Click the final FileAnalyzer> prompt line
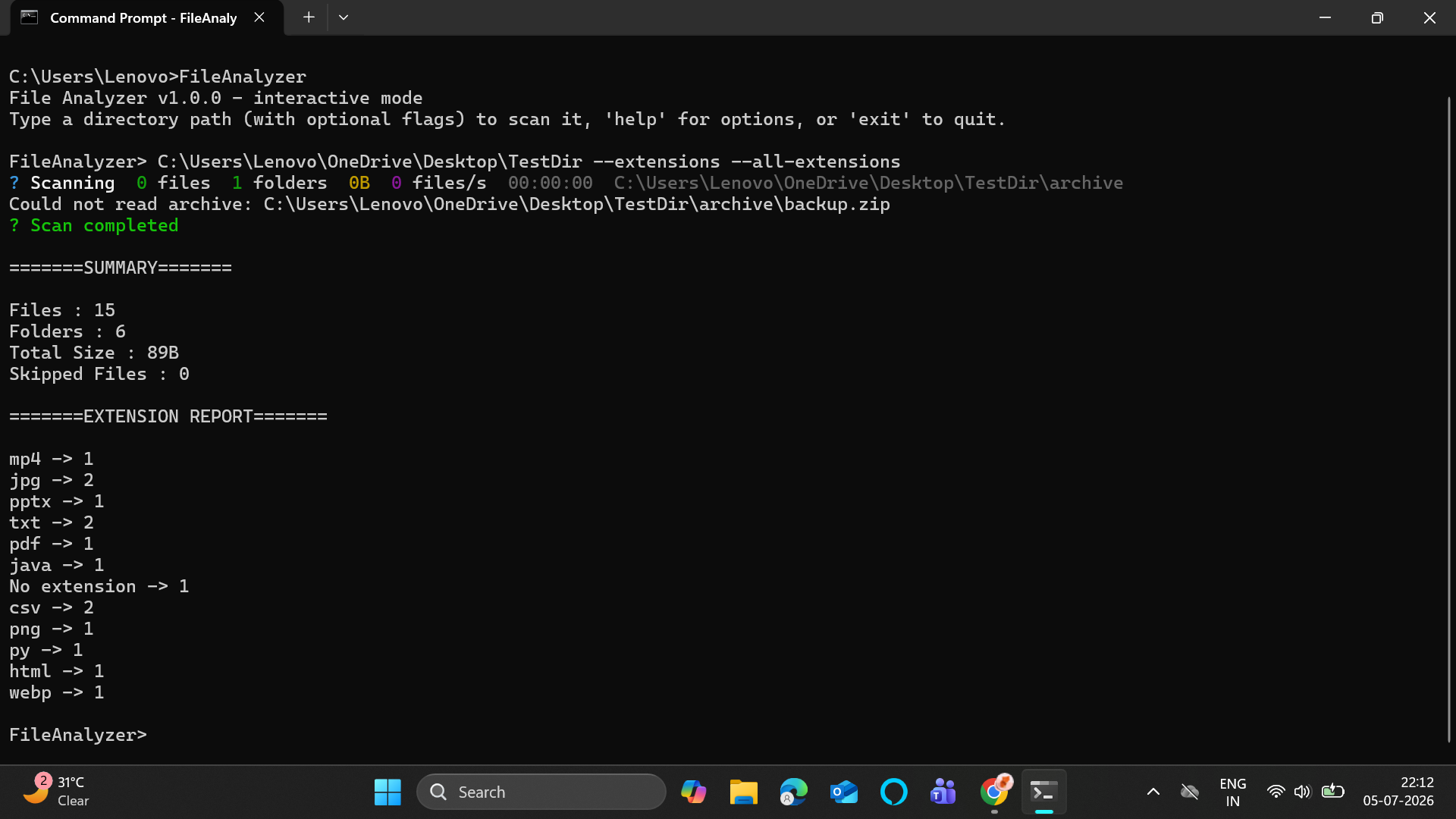 [x=78, y=735]
